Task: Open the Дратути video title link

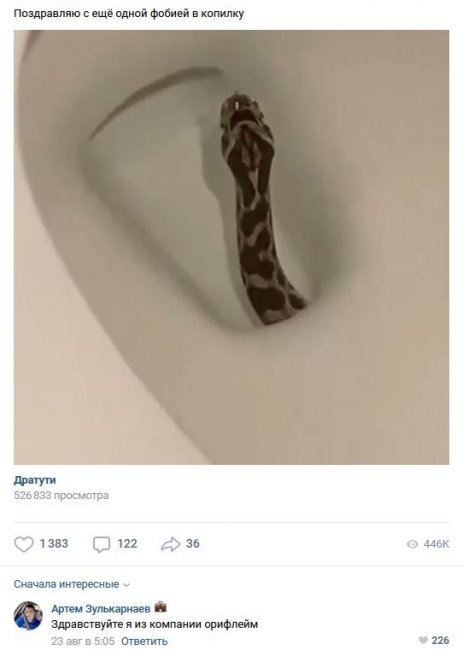Action: [x=35, y=480]
